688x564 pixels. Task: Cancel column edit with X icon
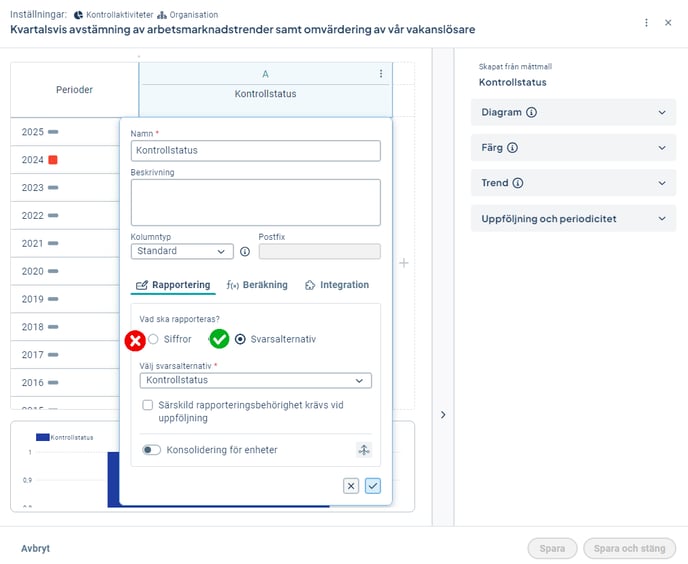pyautogui.click(x=351, y=486)
